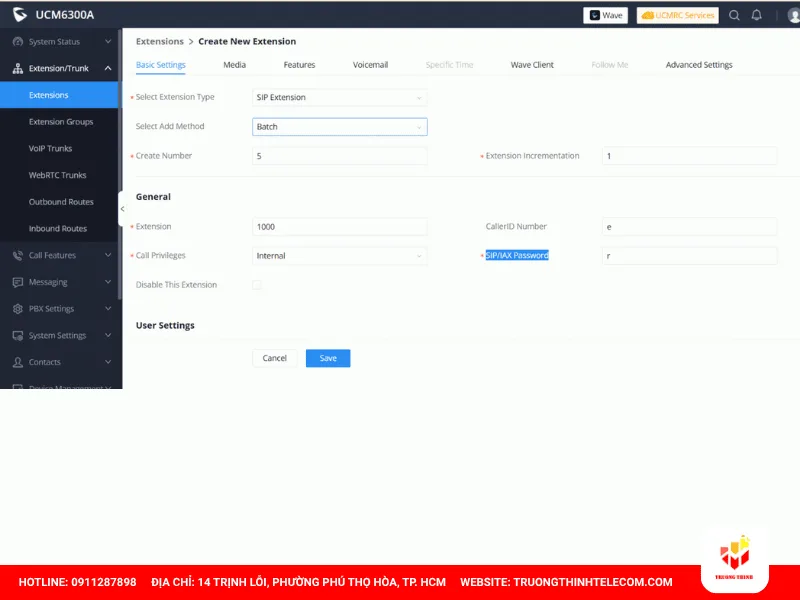This screenshot has height=600, width=800.
Task: Switch to the Features tab
Action: click(299, 65)
